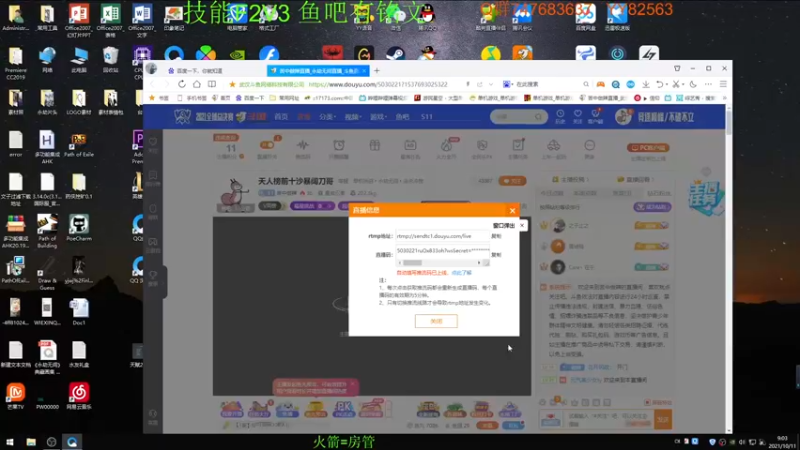Image resolution: width=800 pixels, height=450 pixels.
Task: Dismiss the 窗口弹出 tooltip with its X
Action: click(x=522, y=226)
